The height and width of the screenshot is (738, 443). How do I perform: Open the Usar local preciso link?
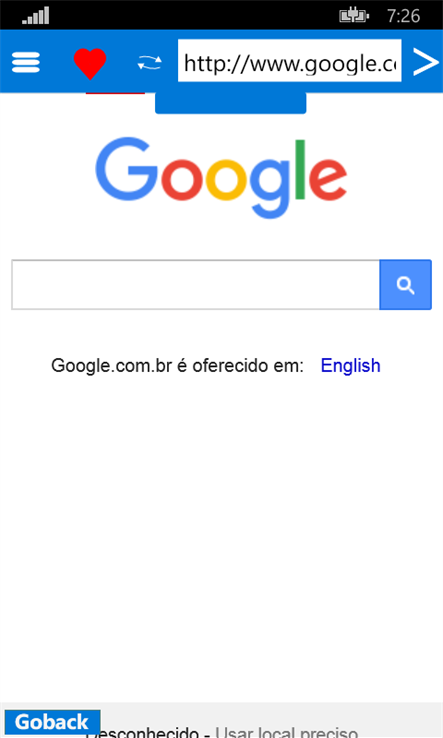pyautogui.click(x=287, y=732)
